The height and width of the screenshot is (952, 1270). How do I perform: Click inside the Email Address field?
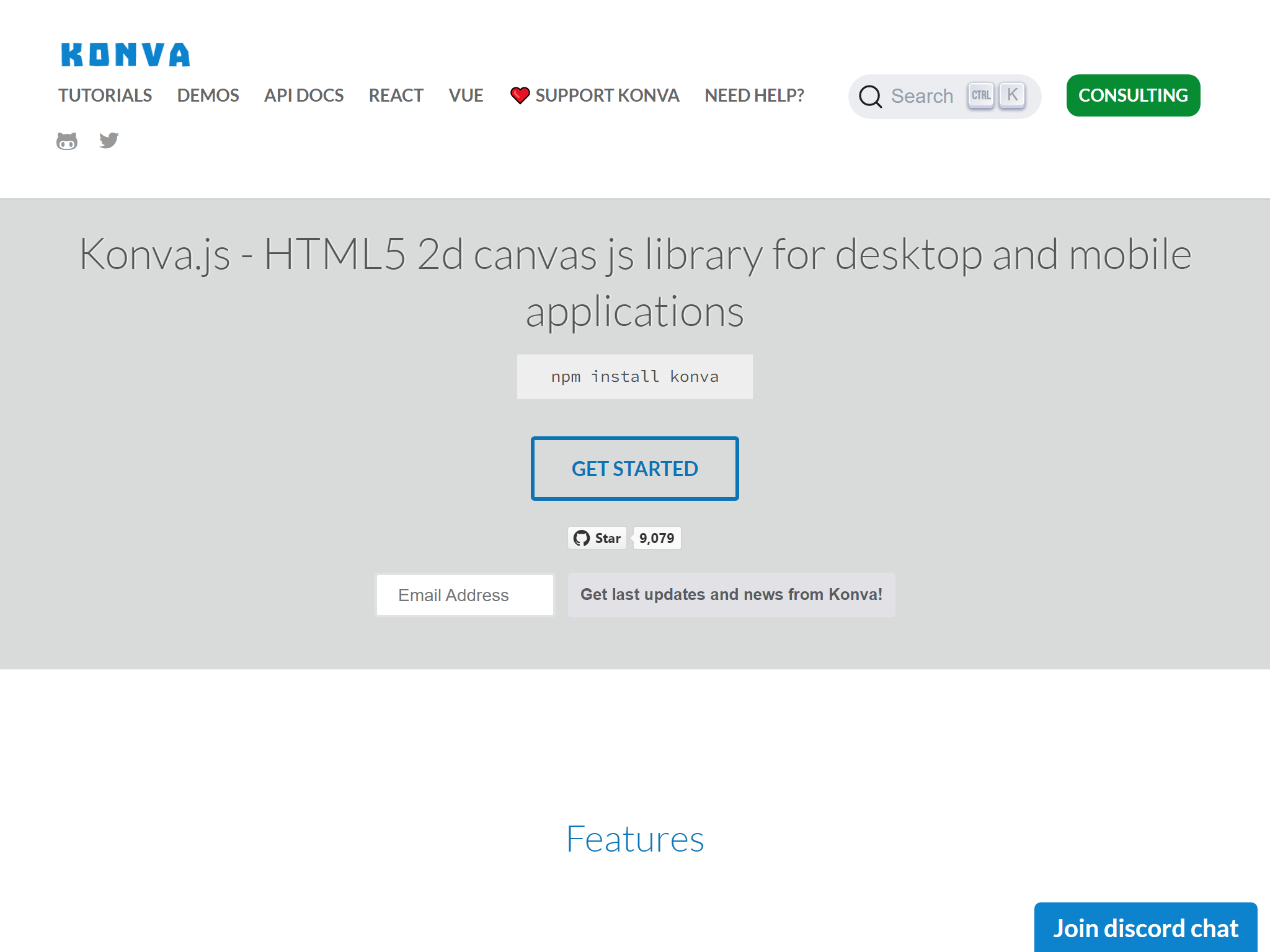[x=464, y=594]
